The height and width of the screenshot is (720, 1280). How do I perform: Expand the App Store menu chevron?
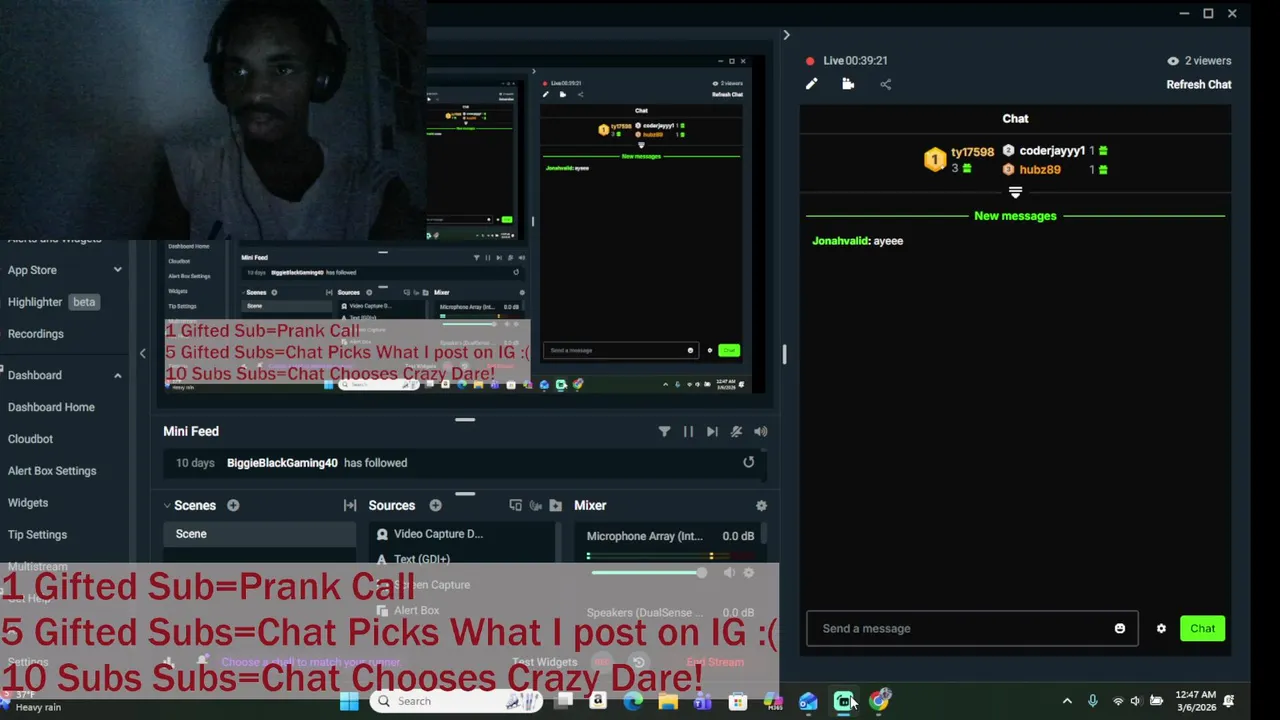coord(117,270)
